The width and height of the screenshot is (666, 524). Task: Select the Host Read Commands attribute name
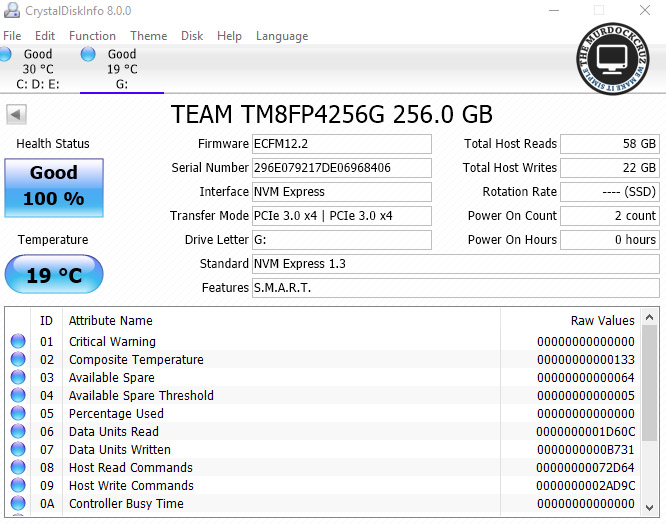tap(130, 468)
